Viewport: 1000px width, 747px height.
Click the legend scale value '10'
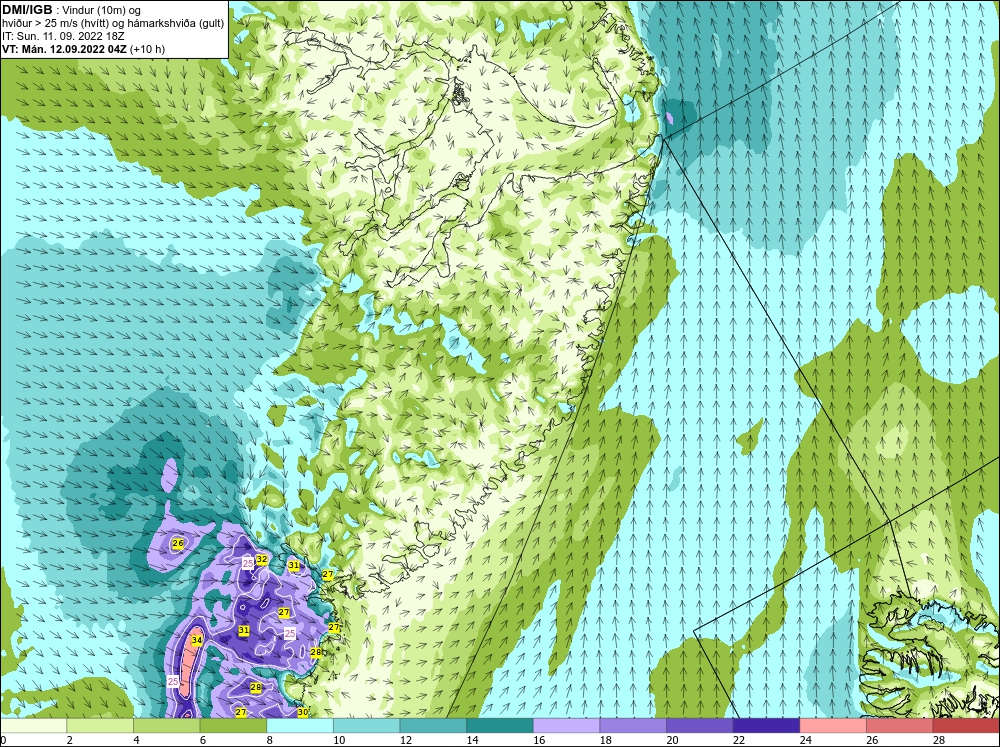339,740
